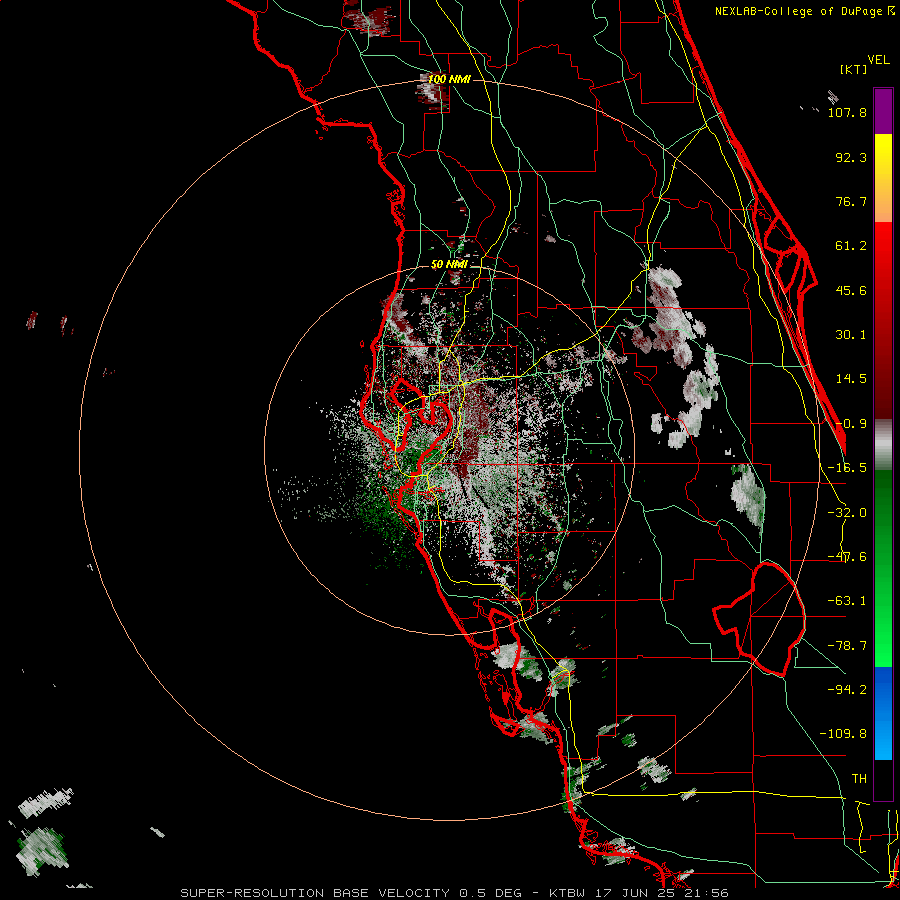
Task: Click the 30.1 velocity scale value
Action: pos(851,335)
